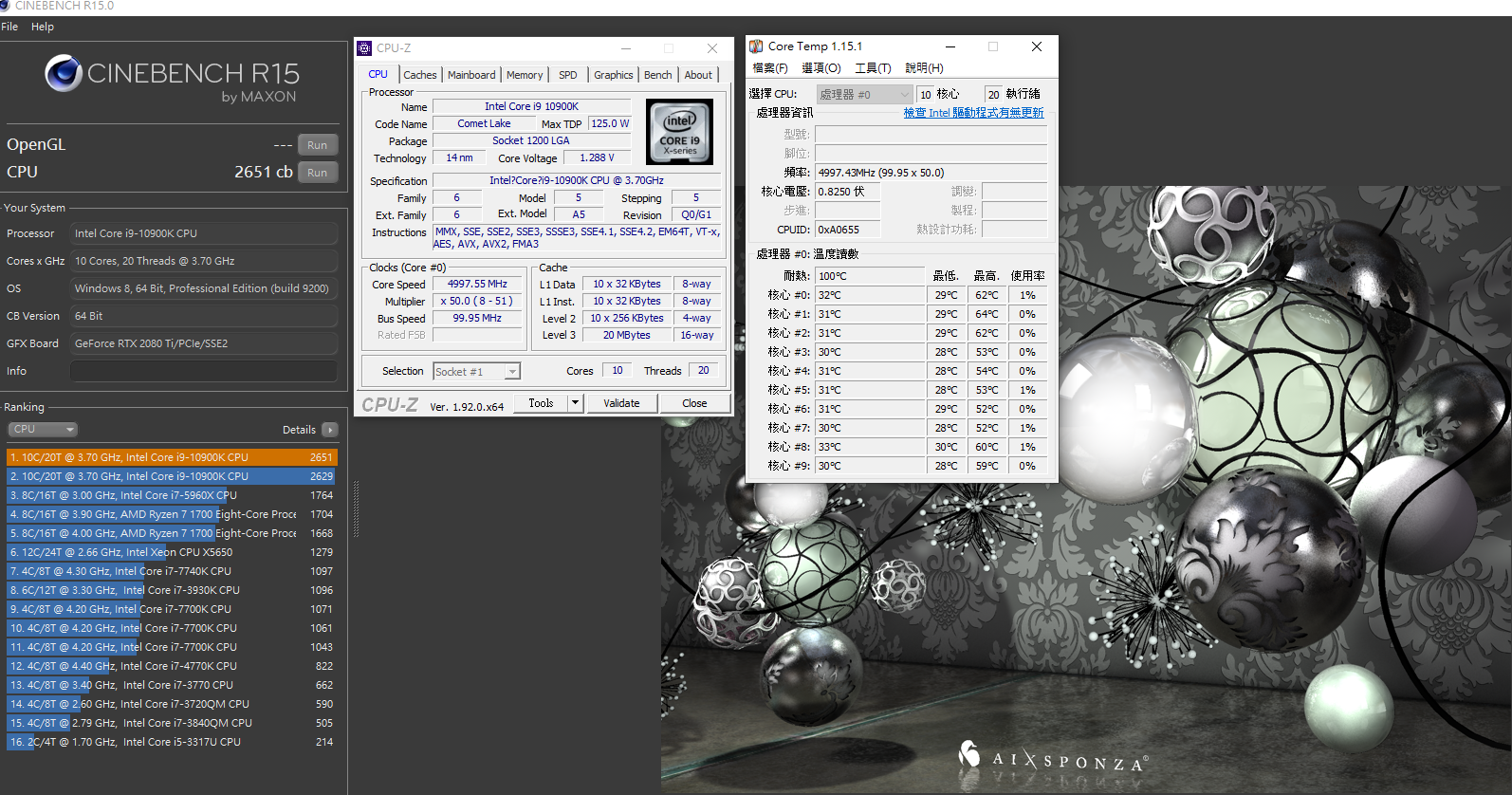Click the Validate button in CPU-Z
1512x795 pixels.
(x=621, y=403)
